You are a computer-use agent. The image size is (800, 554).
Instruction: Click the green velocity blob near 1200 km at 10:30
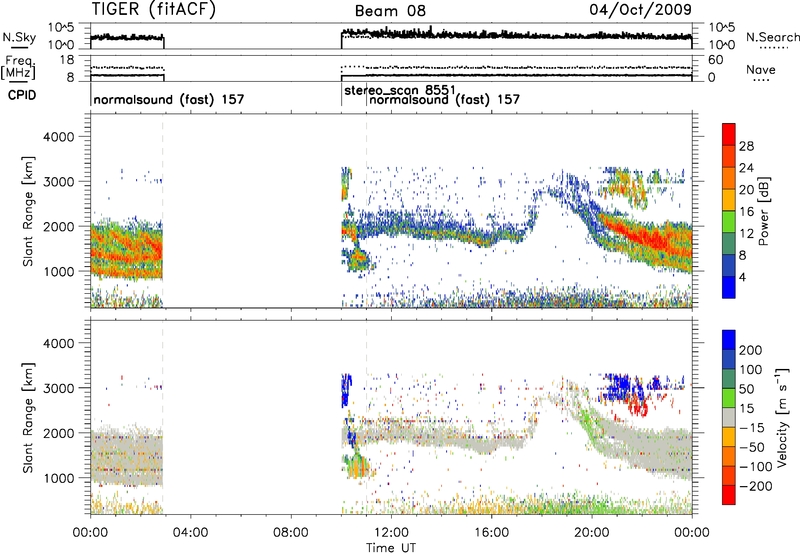356,466
